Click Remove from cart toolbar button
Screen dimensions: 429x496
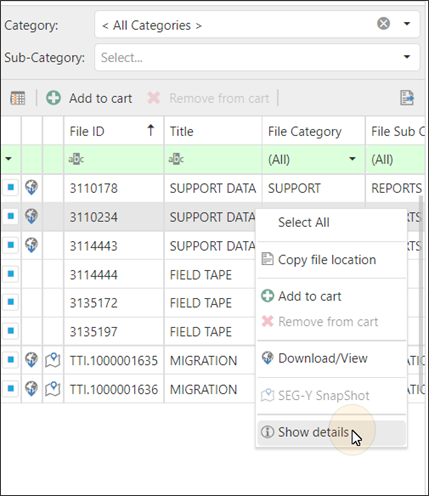pos(208,98)
